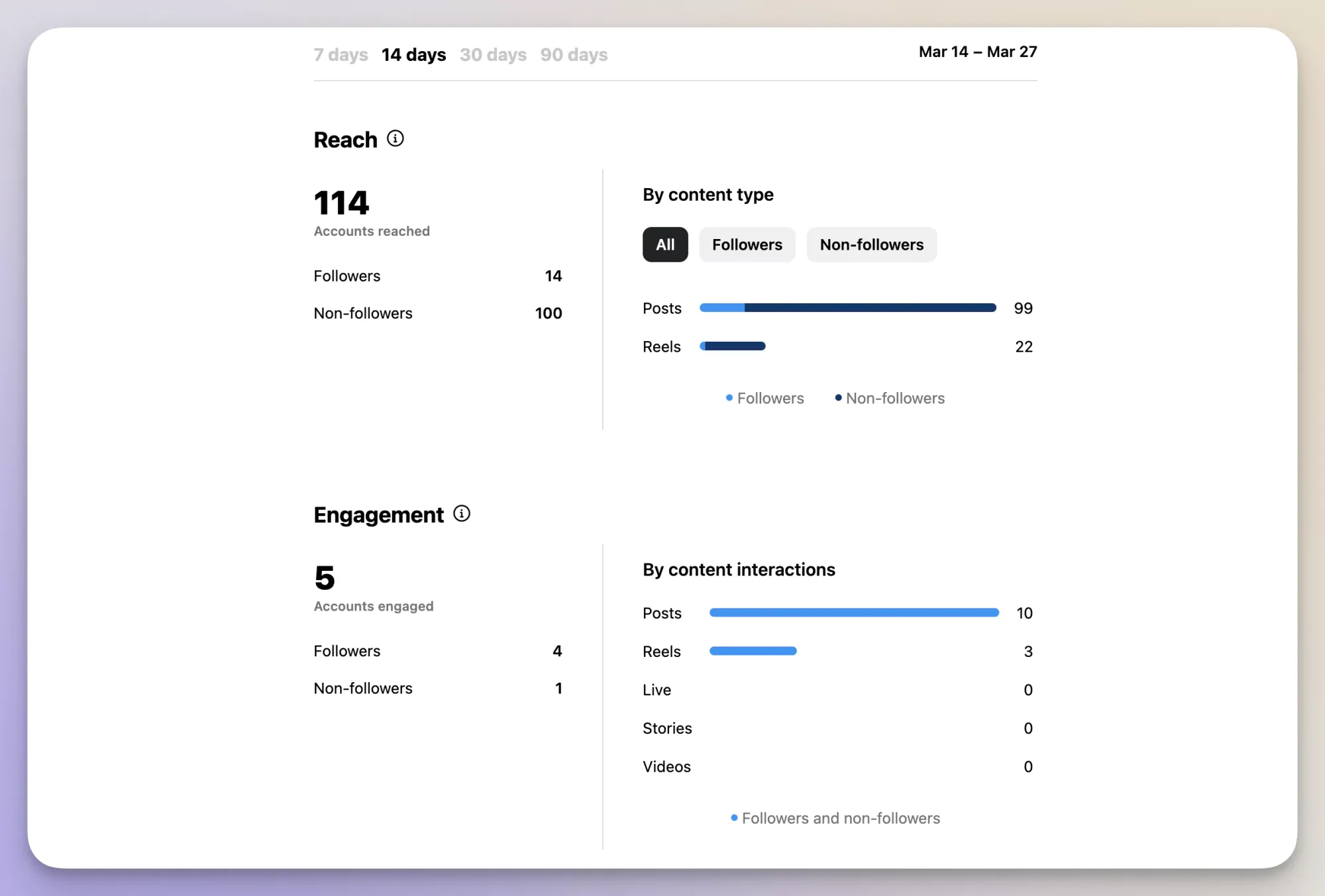Open the Engagement info icon
This screenshot has height=896, width=1325.
[462, 513]
